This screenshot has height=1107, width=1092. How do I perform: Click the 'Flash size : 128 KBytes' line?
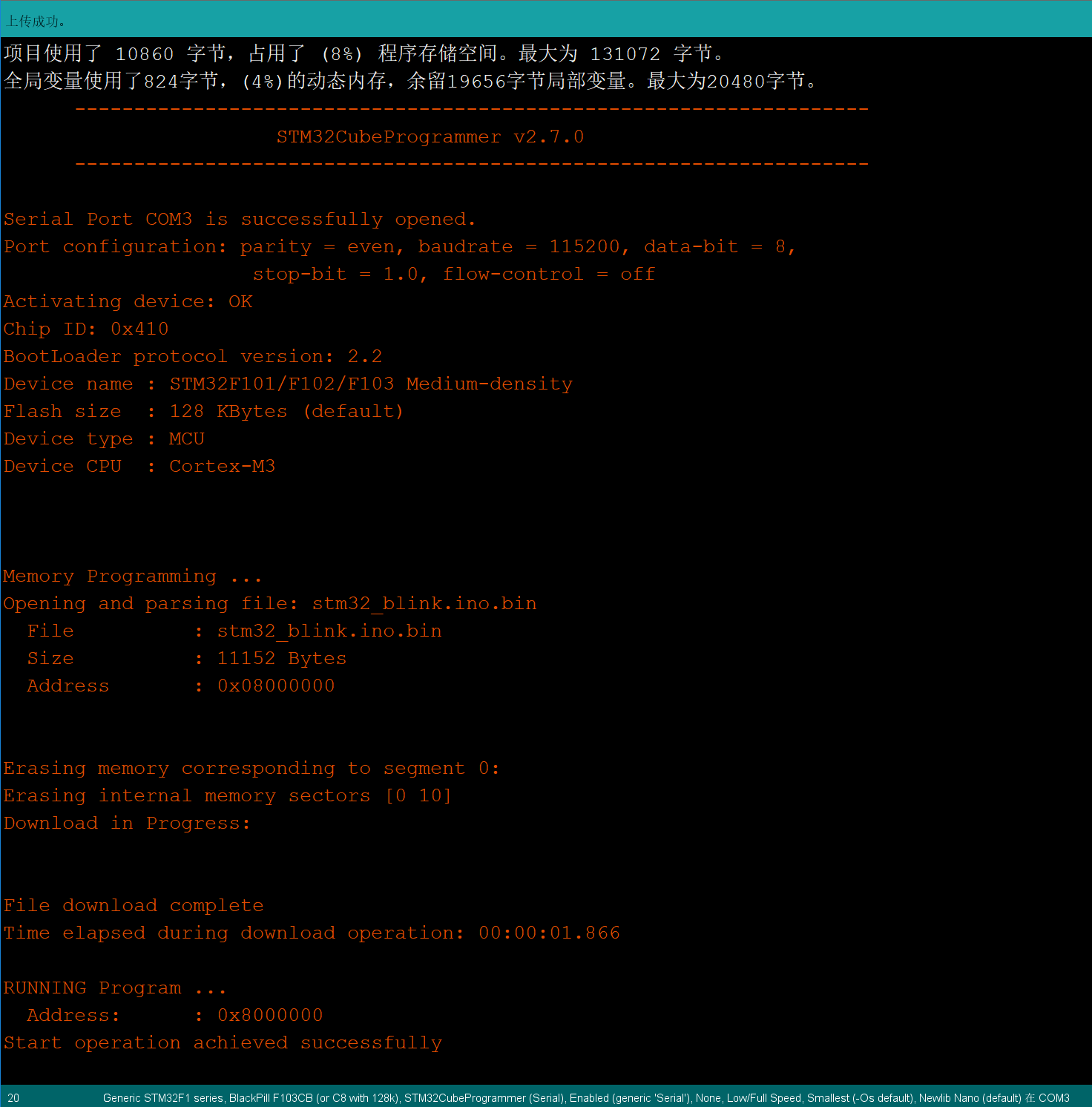tap(203, 412)
